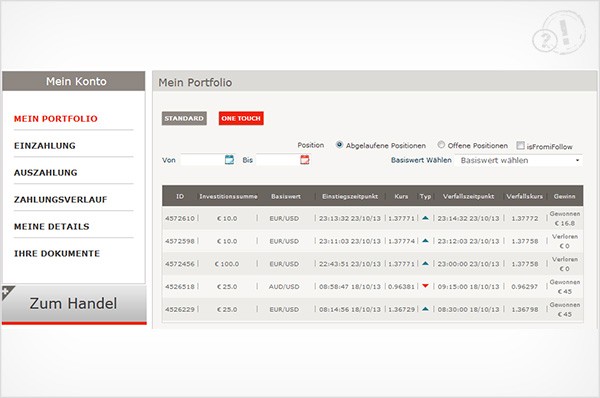Click the Bis date input field
This screenshot has height=398, width=600.
[x=278, y=160]
